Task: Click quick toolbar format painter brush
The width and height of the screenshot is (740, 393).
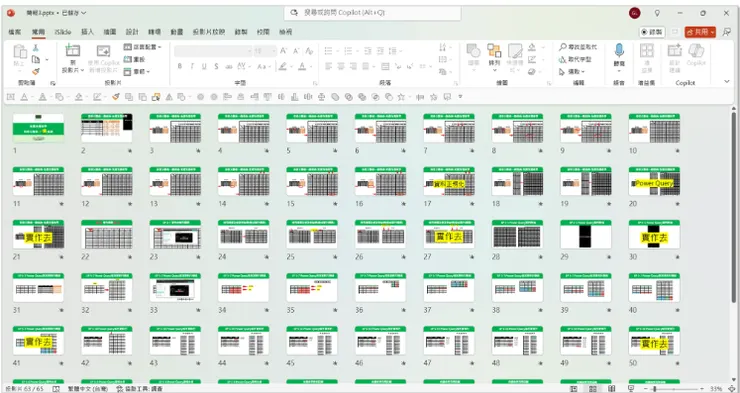Action: click(116, 97)
